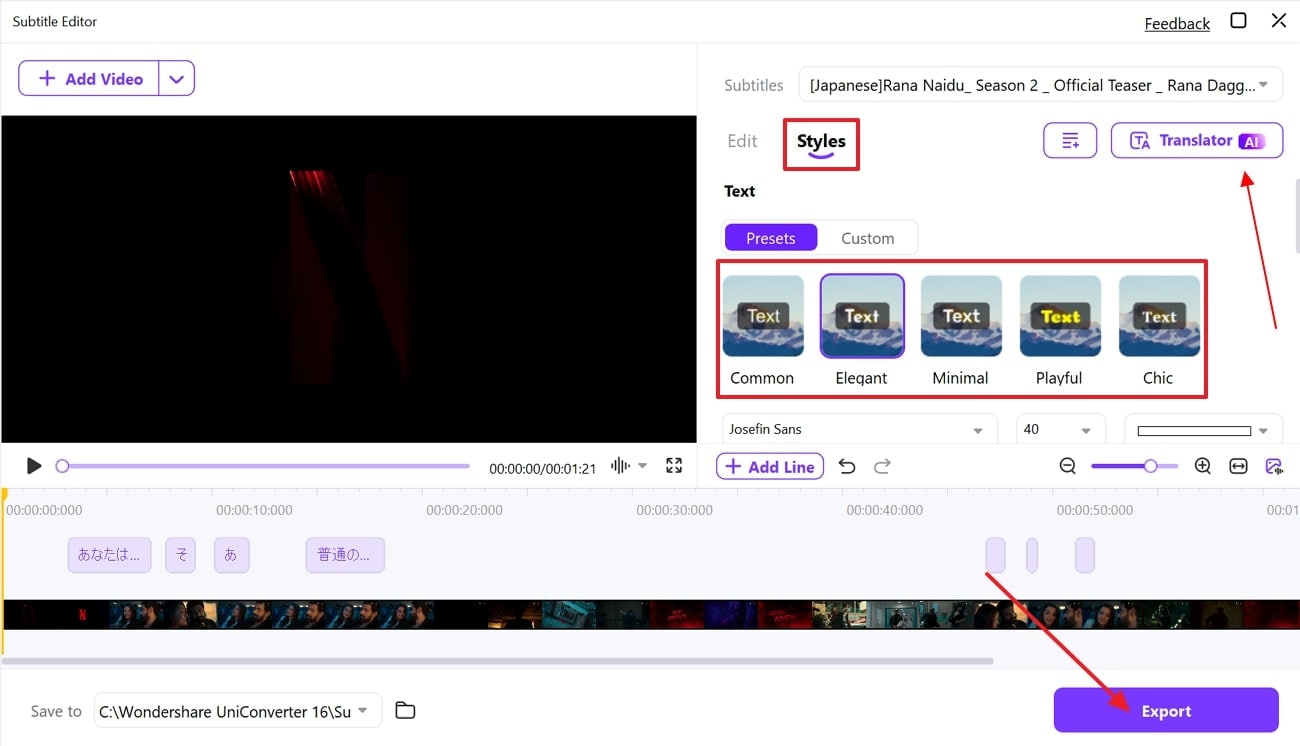Choose the Playful text preset thumbnail

click(1060, 316)
